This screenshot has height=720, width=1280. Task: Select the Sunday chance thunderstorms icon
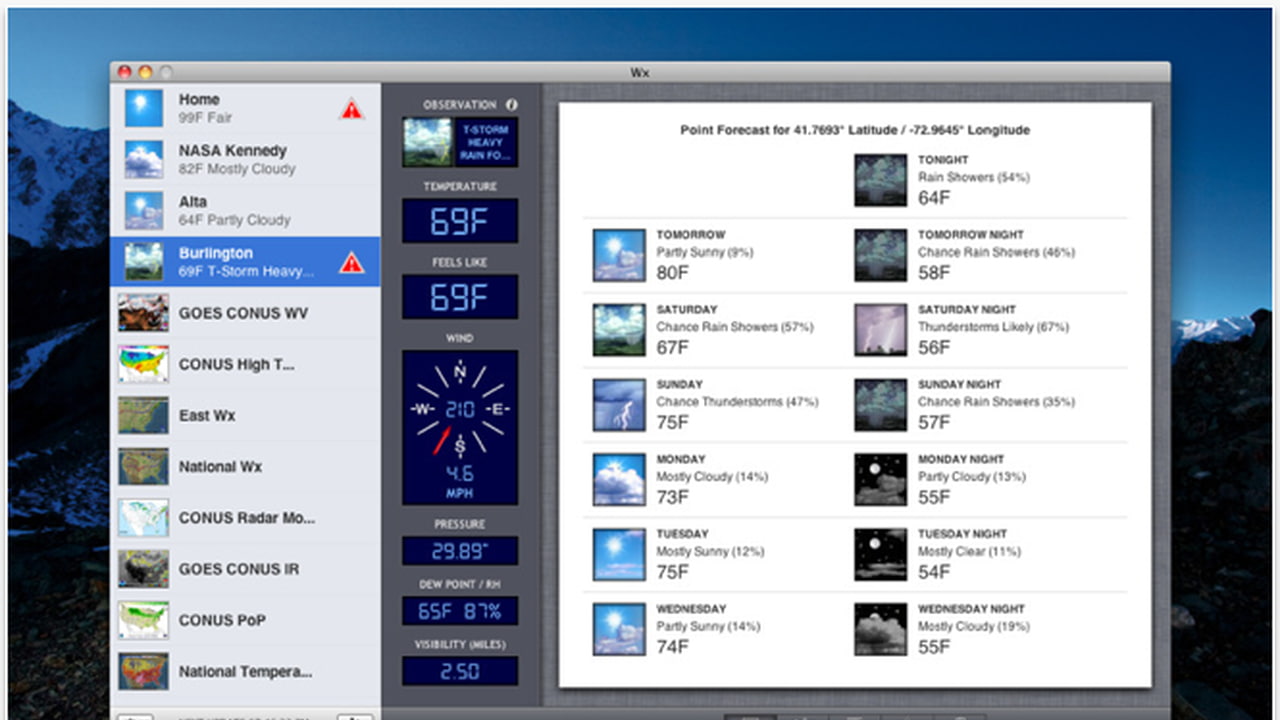pos(619,405)
